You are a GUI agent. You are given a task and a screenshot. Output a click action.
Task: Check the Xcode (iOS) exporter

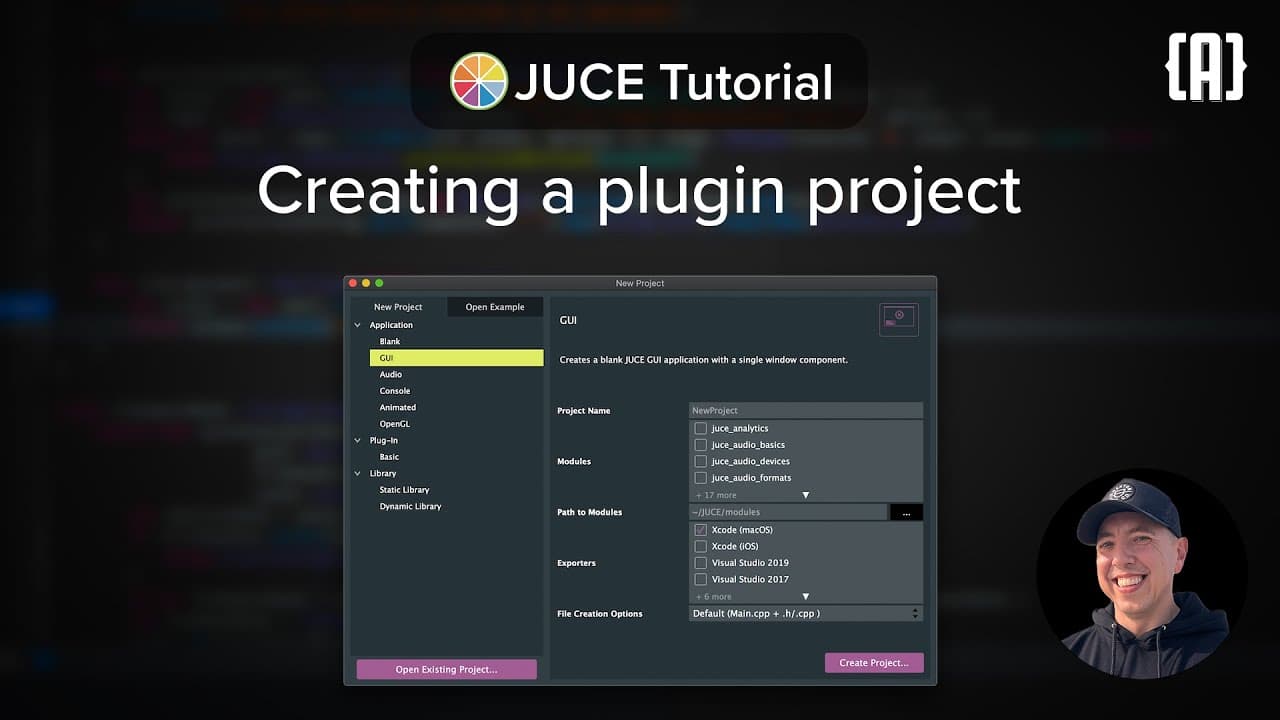coord(701,546)
